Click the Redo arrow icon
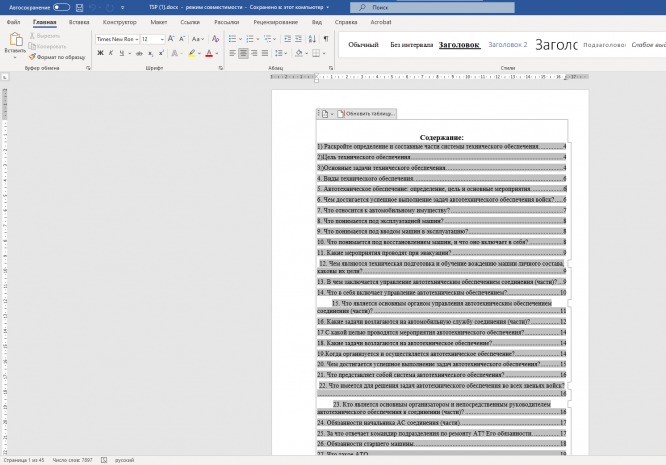 (x=110, y=7)
